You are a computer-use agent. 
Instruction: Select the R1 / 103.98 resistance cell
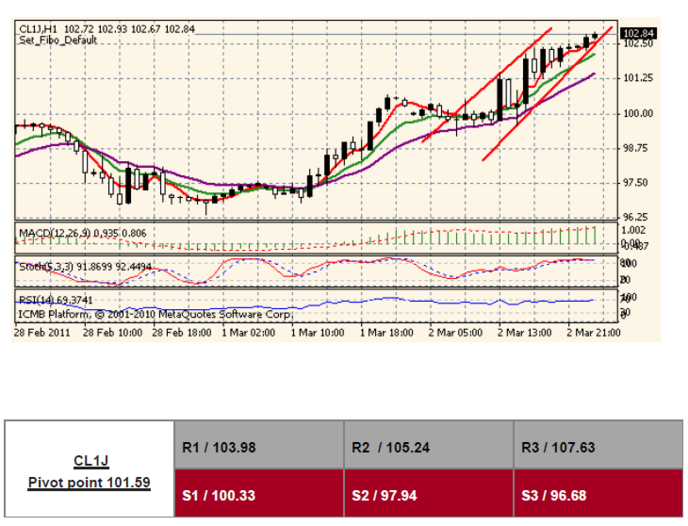[254, 447]
